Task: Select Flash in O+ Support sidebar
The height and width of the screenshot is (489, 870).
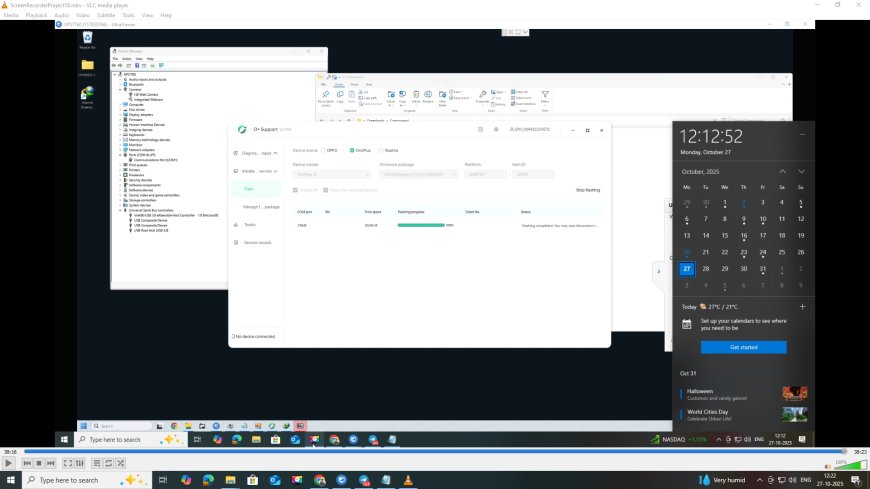Action: (x=255, y=189)
